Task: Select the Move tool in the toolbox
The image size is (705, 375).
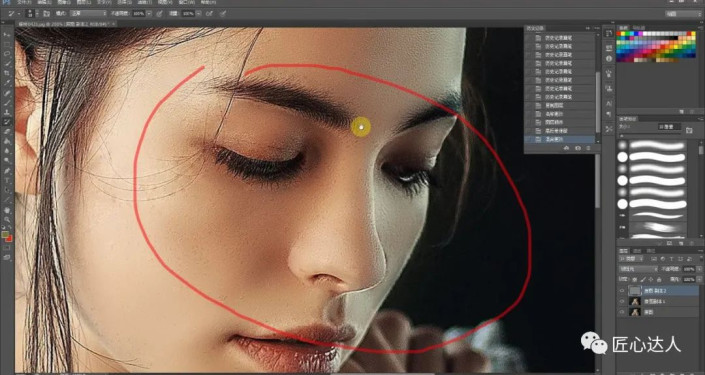Action: pos(7,35)
